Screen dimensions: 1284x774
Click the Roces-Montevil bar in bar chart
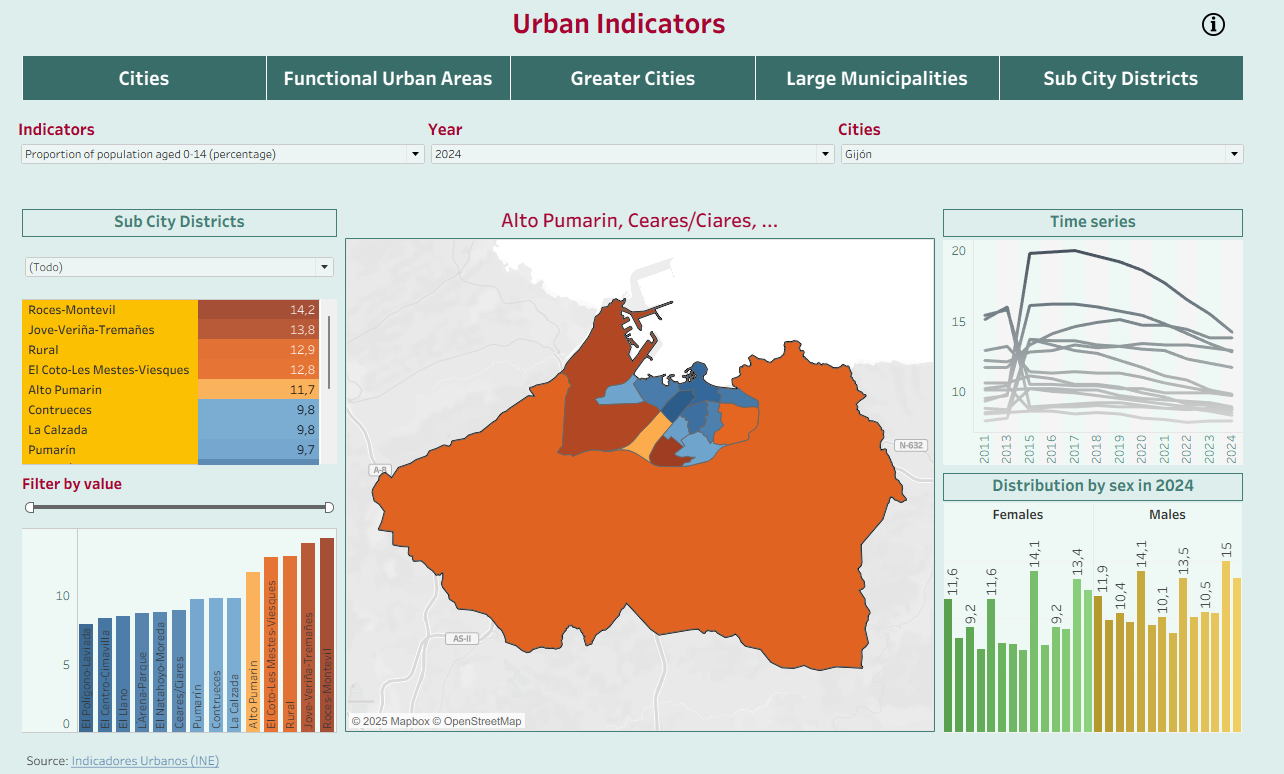click(x=327, y=634)
